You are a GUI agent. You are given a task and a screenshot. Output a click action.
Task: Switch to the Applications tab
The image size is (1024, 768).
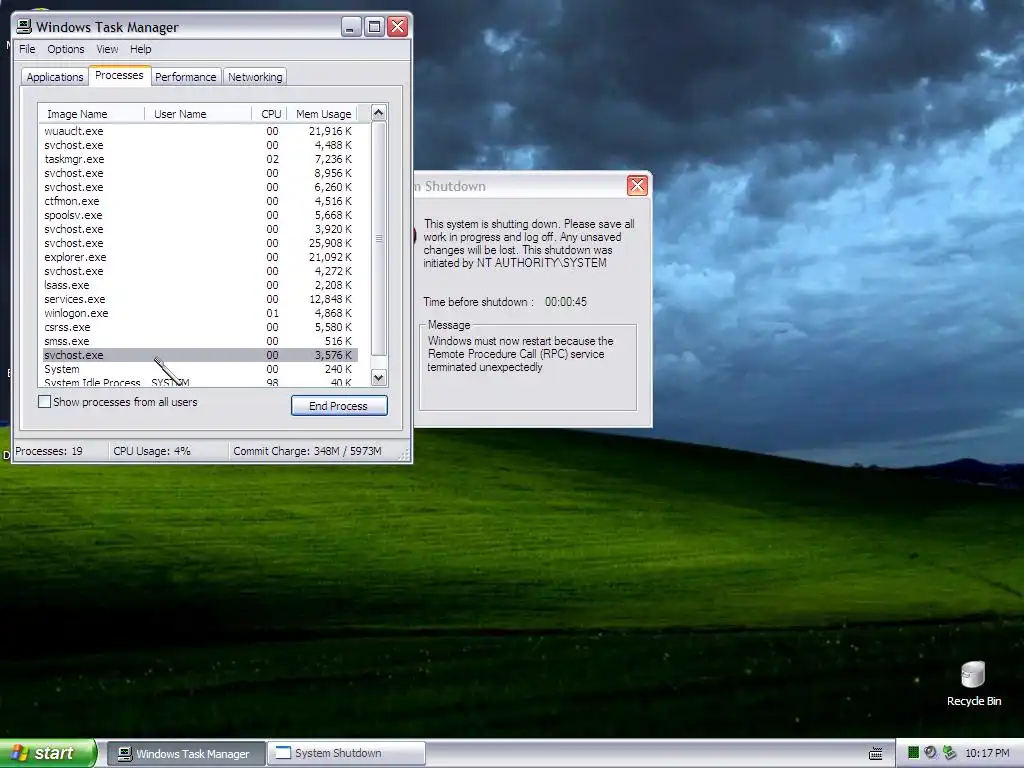tap(55, 77)
